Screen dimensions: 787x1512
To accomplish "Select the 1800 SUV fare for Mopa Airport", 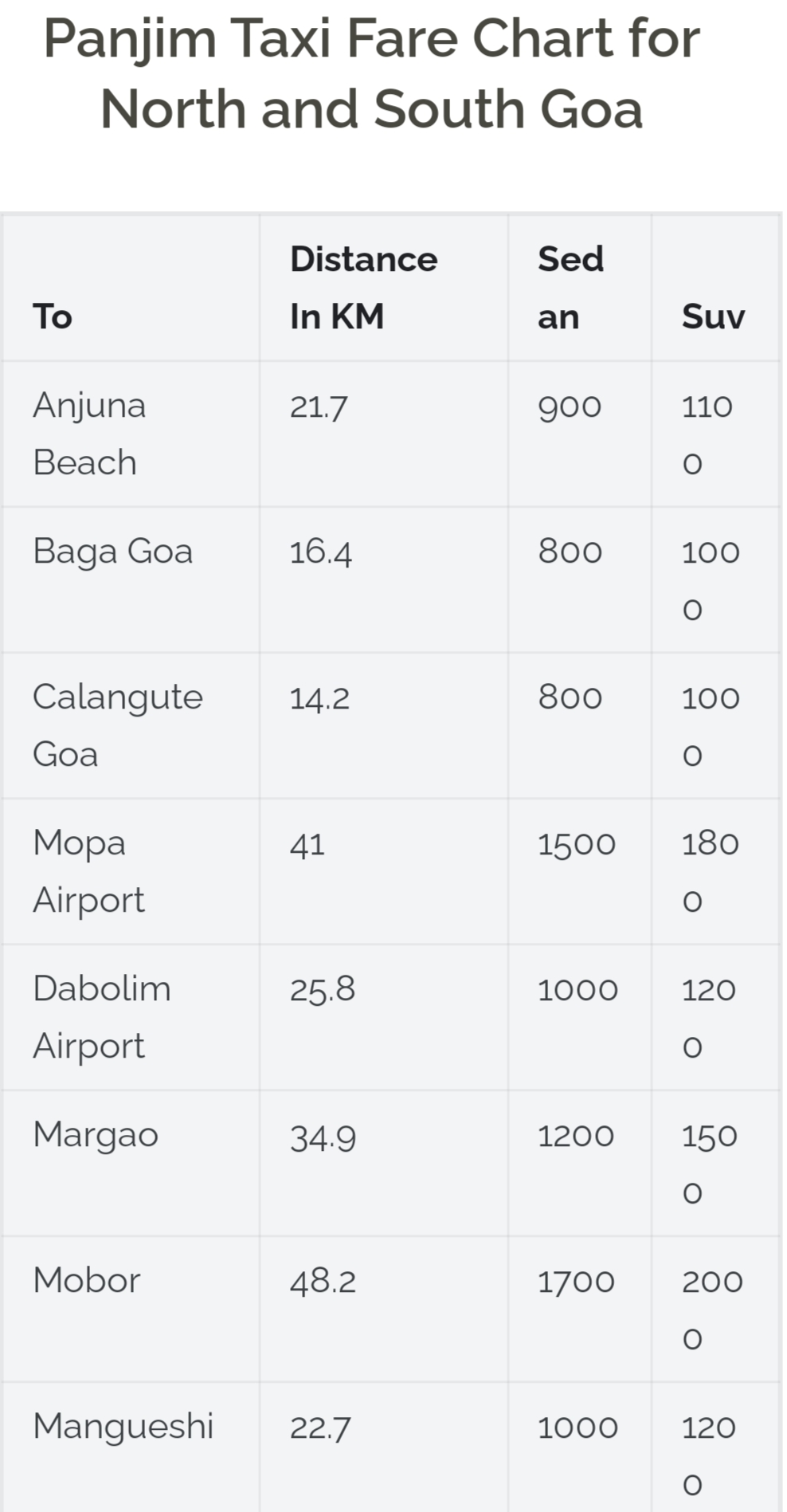I will click(x=711, y=872).
